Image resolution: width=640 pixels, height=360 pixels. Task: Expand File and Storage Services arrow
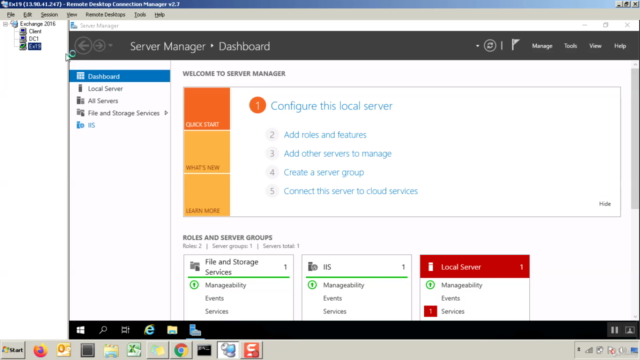click(166, 113)
